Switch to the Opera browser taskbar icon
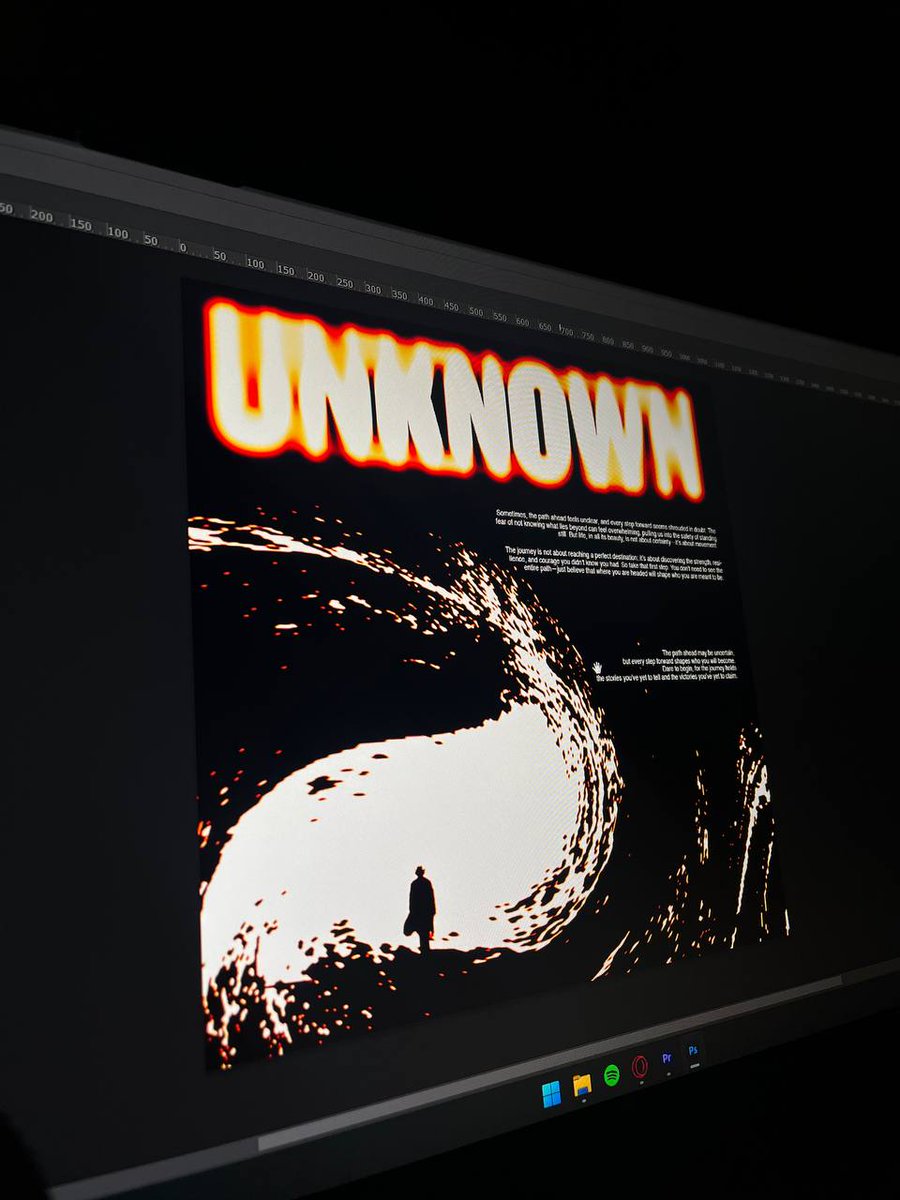The width and height of the screenshot is (900, 1200). tap(640, 1066)
